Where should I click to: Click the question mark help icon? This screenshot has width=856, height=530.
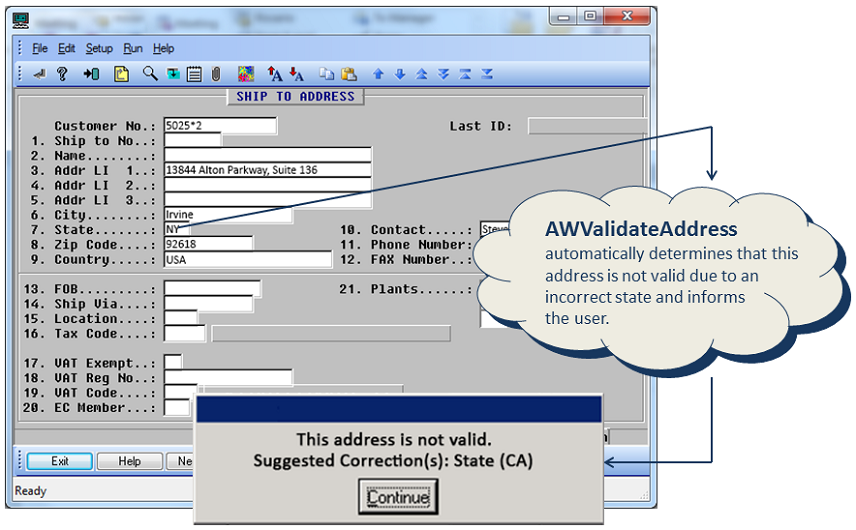[x=62, y=74]
